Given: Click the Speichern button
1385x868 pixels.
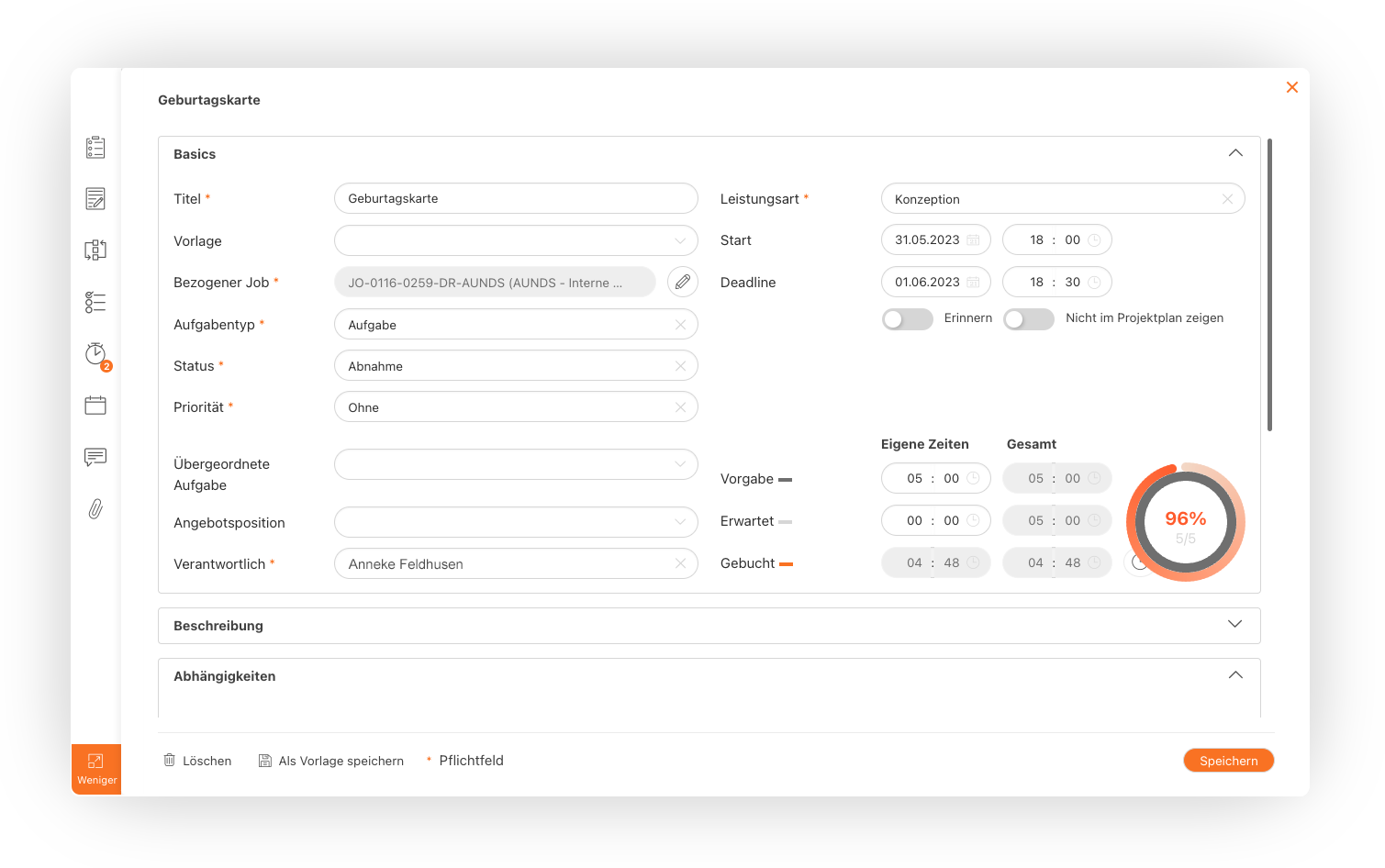Looking at the screenshot, I should click(x=1228, y=761).
